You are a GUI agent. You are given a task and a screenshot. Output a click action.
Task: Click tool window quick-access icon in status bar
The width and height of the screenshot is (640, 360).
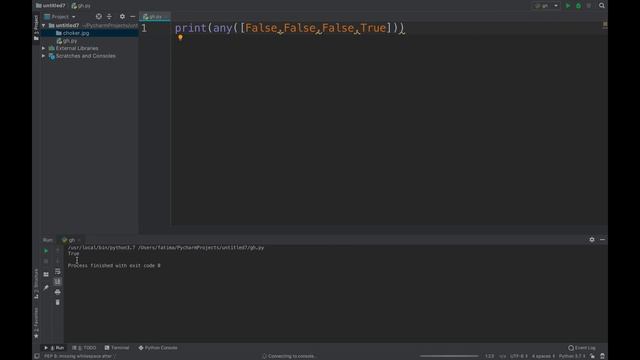[37, 356]
